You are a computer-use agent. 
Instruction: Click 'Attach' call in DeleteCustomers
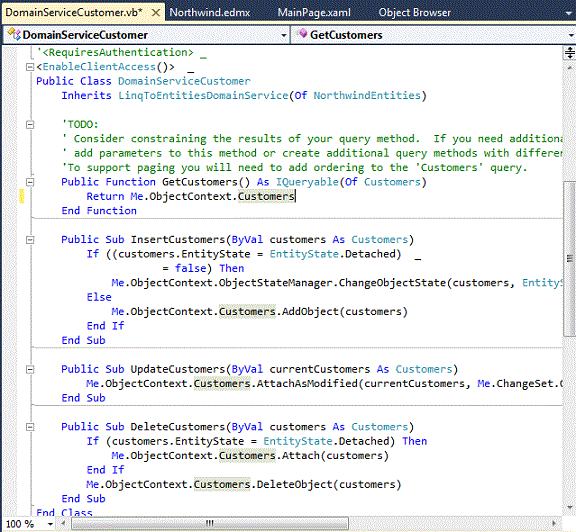click(x=300, y=456)
